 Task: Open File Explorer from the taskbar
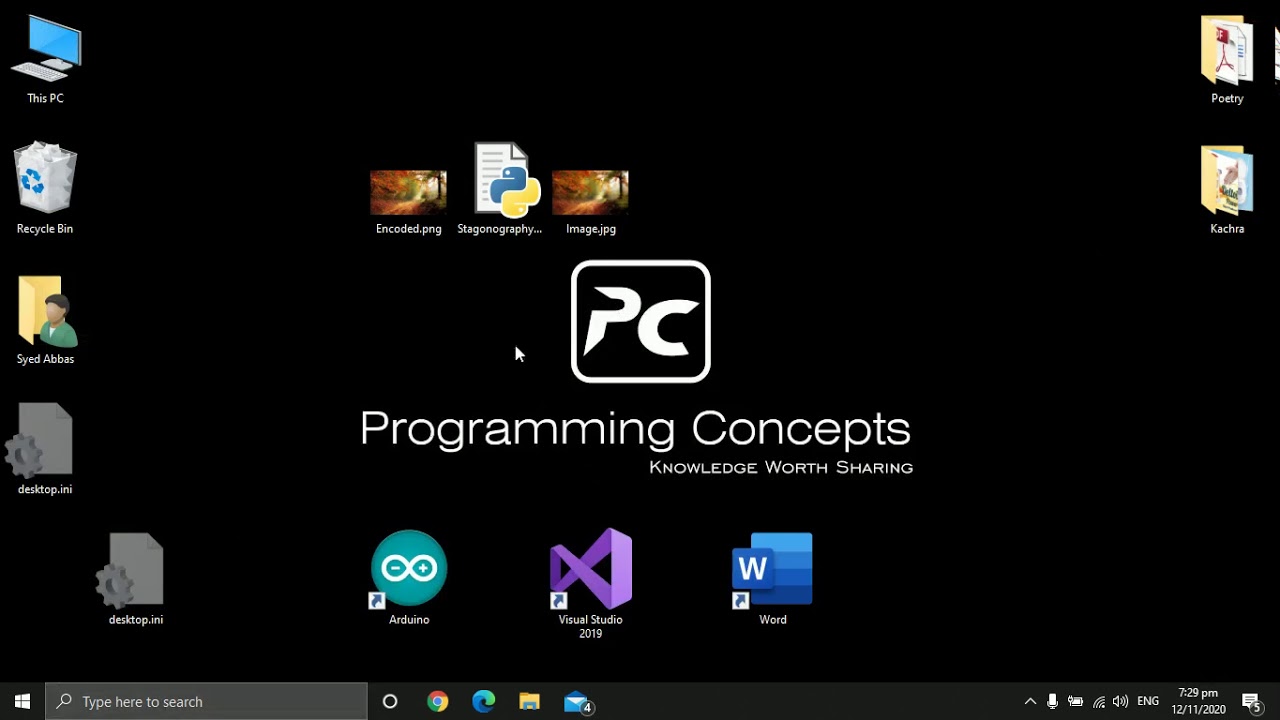point(529,701)
